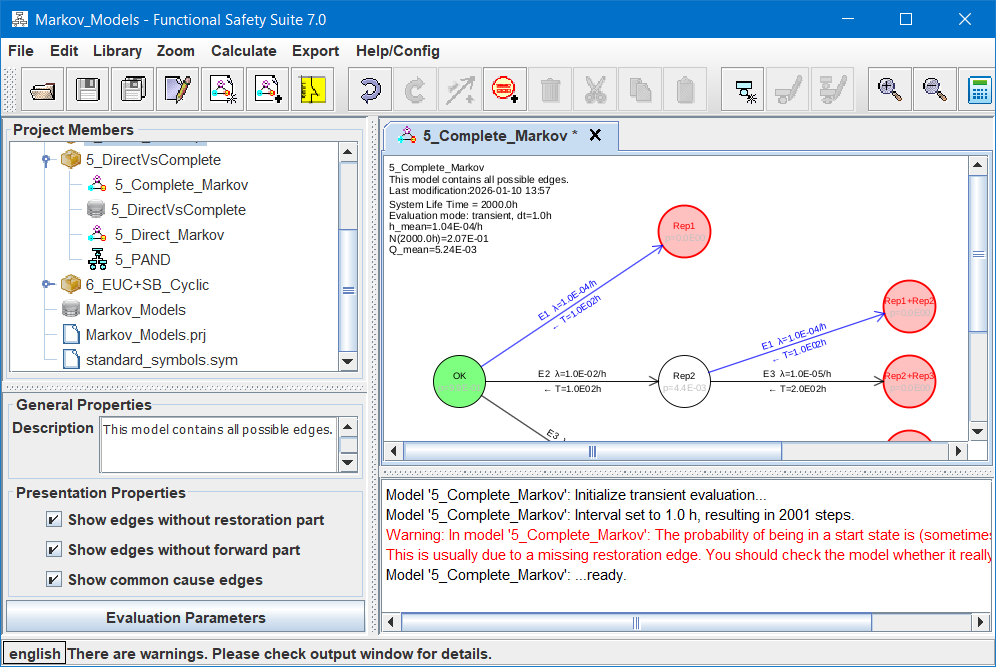Click the zoom in magnifier icon
996x667 pixels.
(888, 90)
